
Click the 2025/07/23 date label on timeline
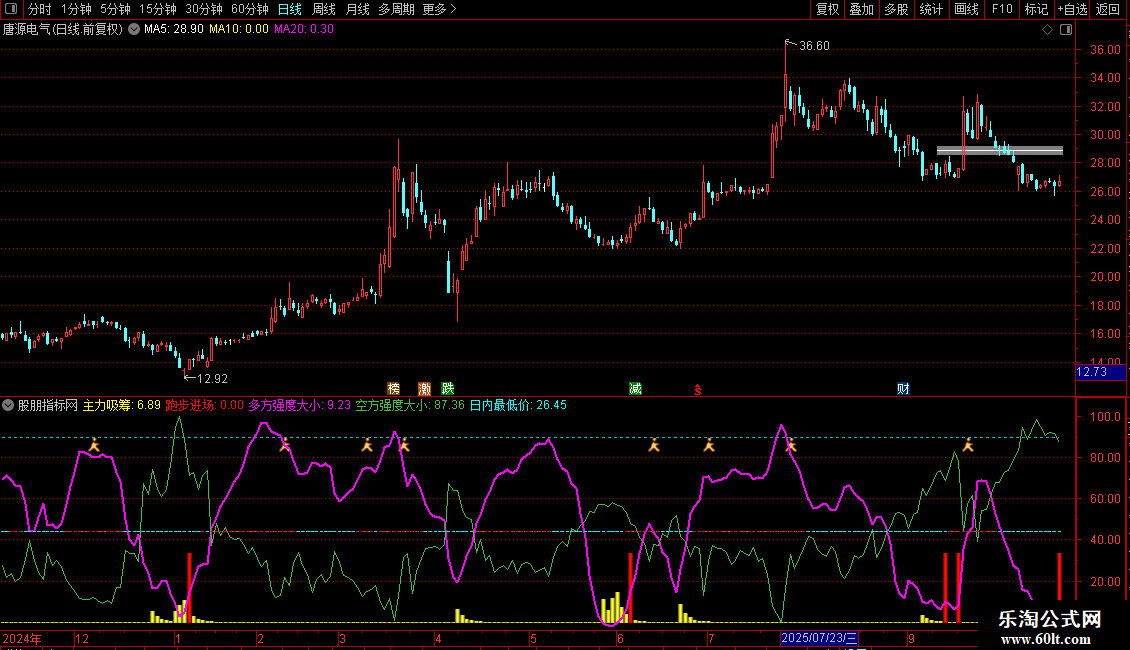tap(819, 638)
